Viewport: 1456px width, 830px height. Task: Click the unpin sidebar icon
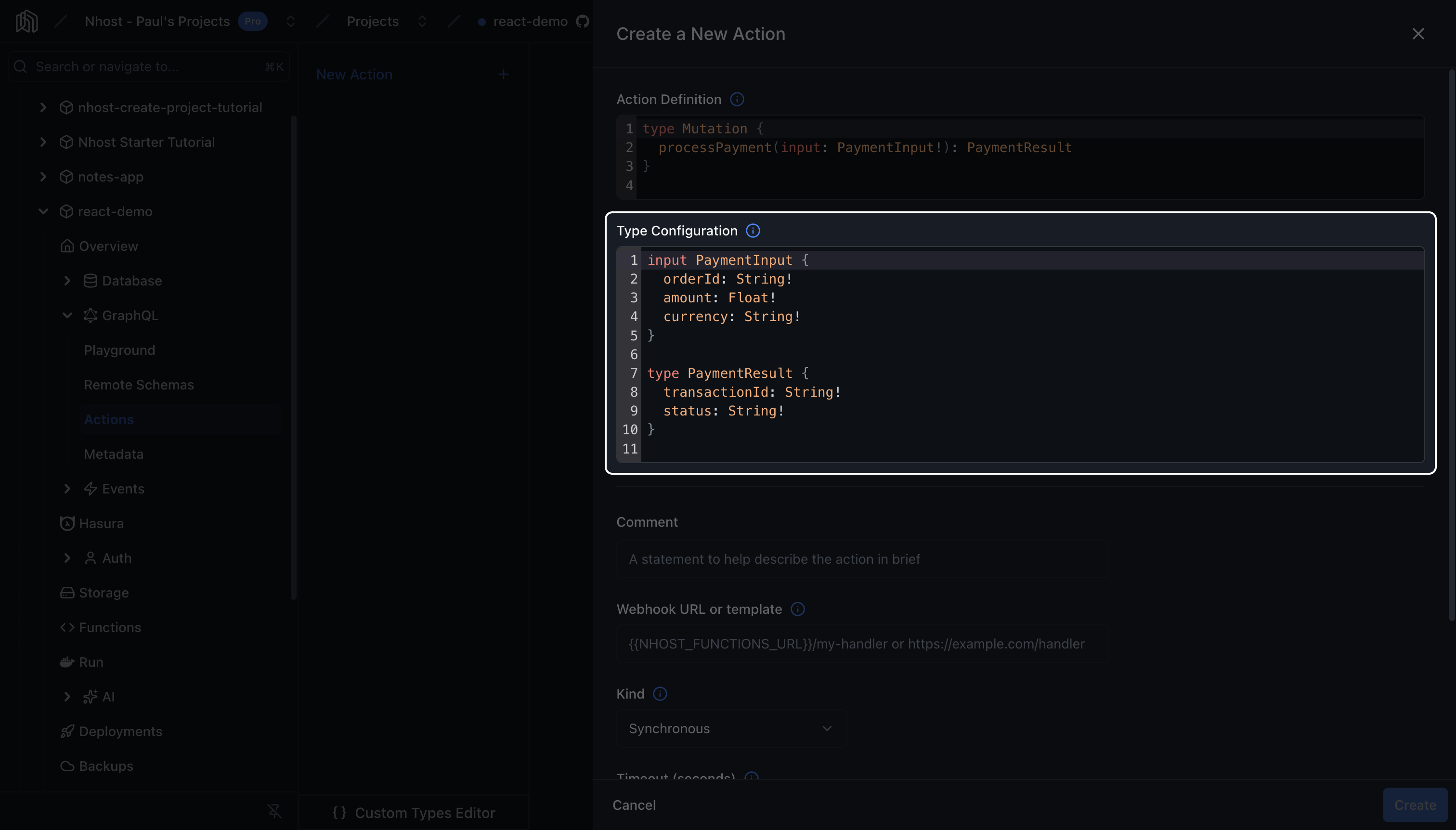click(x=275, y=811)
